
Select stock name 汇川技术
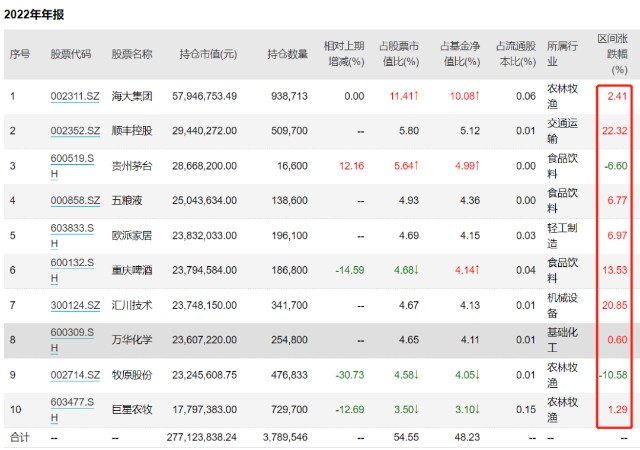point(132,305)
